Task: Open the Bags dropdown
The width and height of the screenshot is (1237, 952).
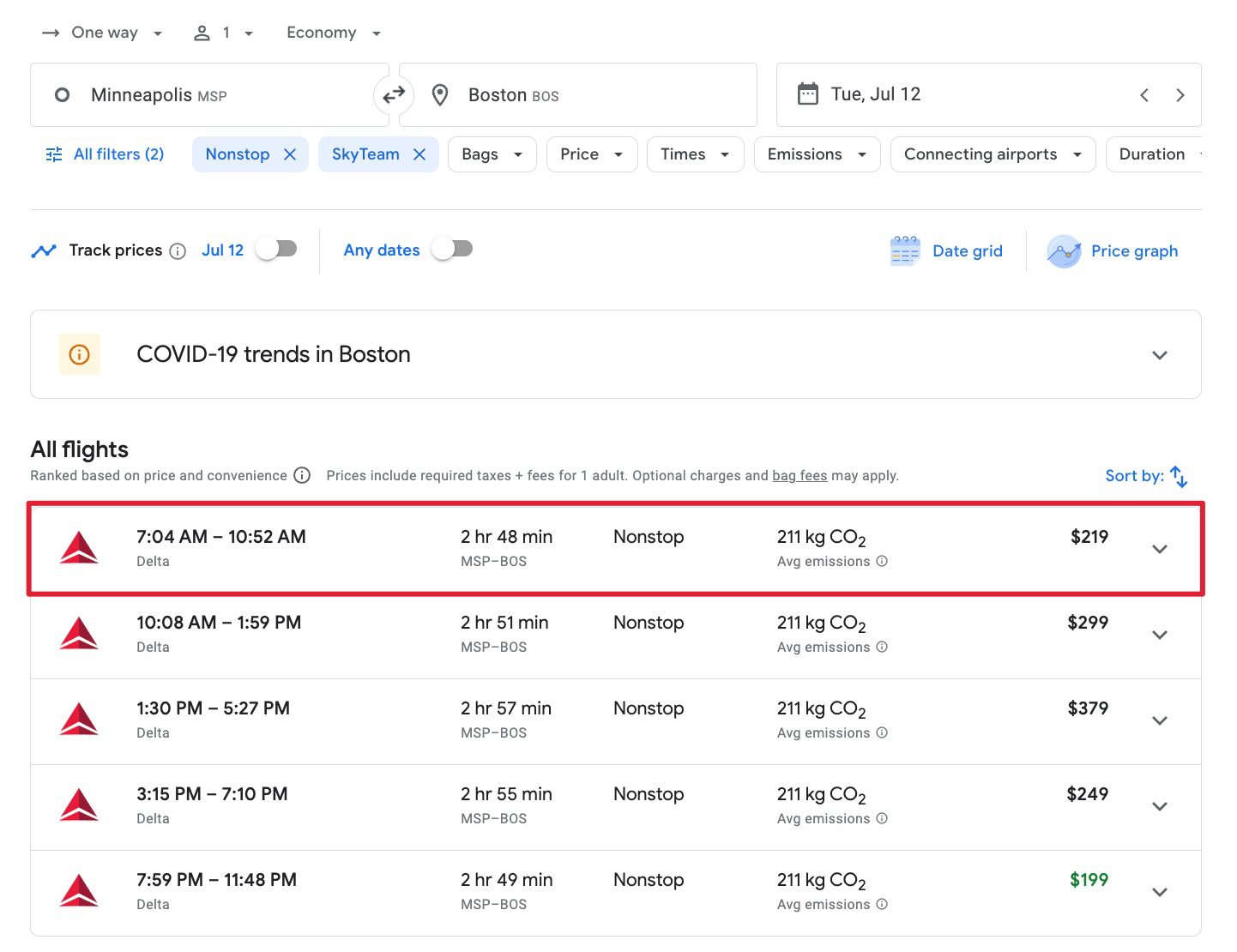Action: tap(492, 154)
